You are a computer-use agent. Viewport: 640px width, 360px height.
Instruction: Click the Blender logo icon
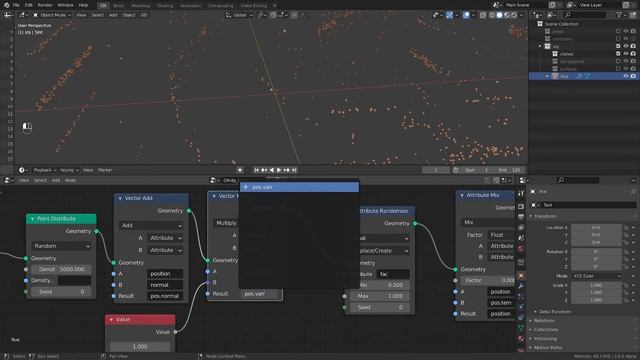[x=6, y=5]
